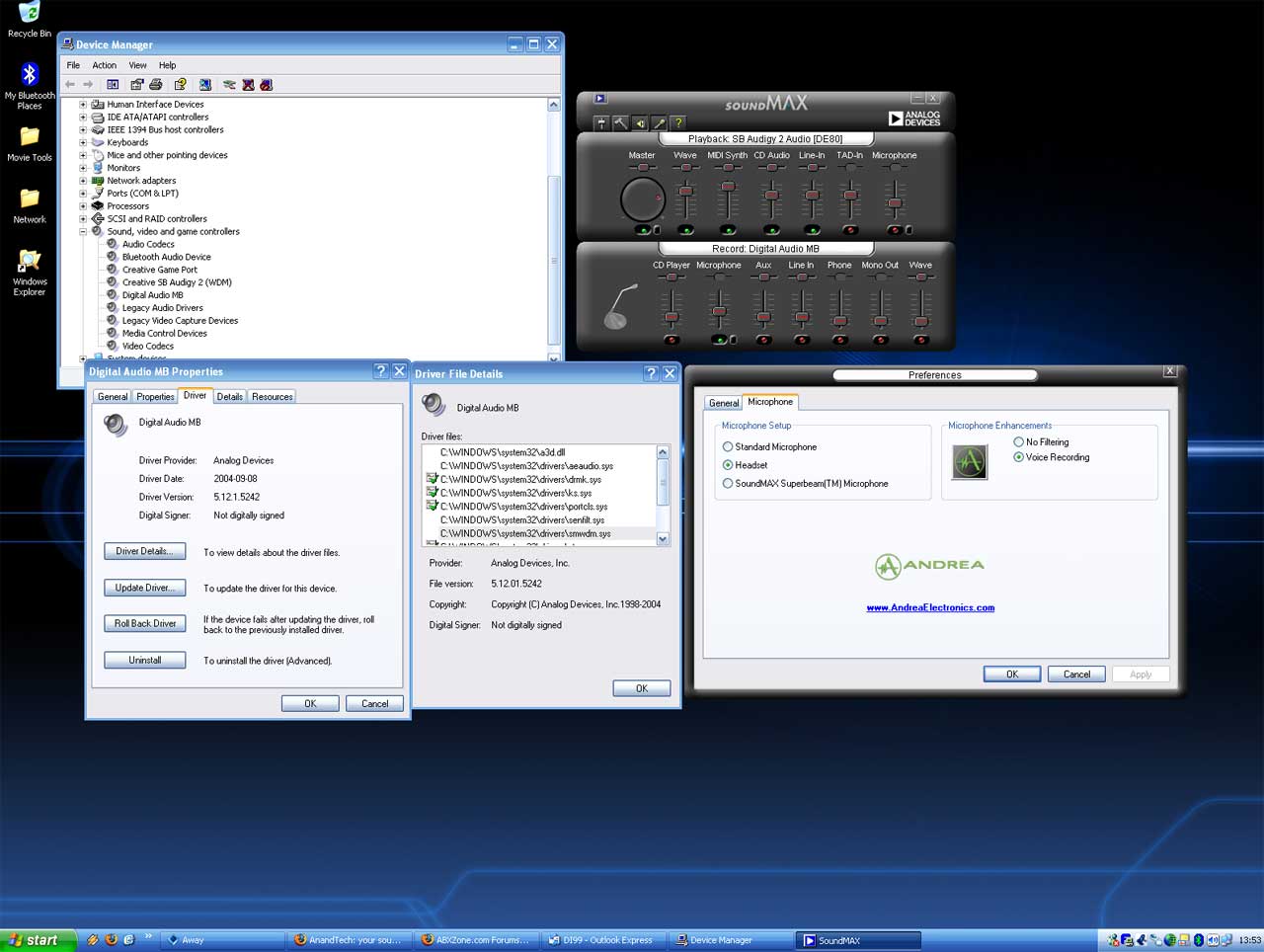Expand the Keyboards tree node
This screenshot has width=1264, height=952.
(83, 142)
